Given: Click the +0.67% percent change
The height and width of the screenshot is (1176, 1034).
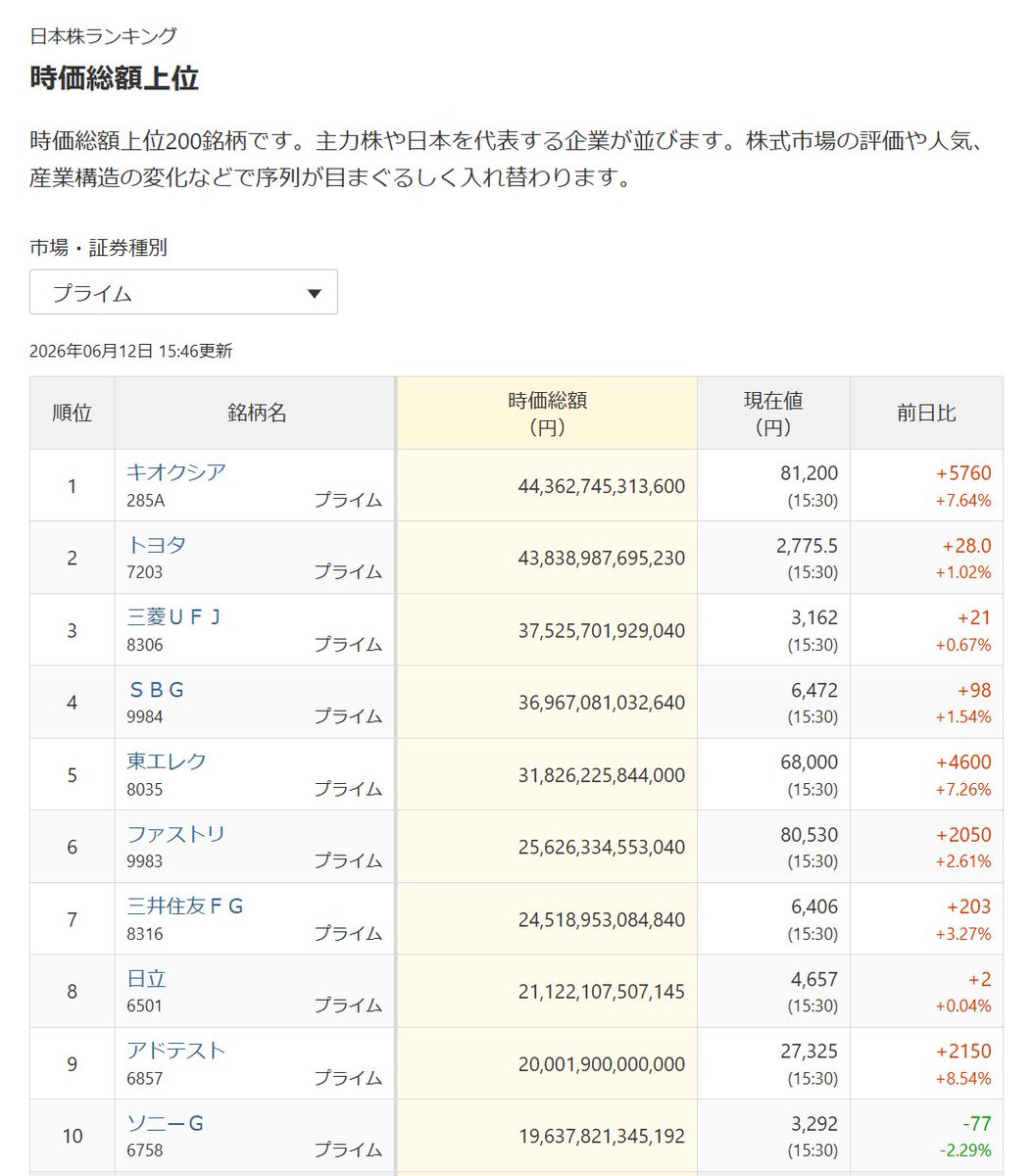Looking at the screenshot, I should pyautogui.click(x=962, y=645).
